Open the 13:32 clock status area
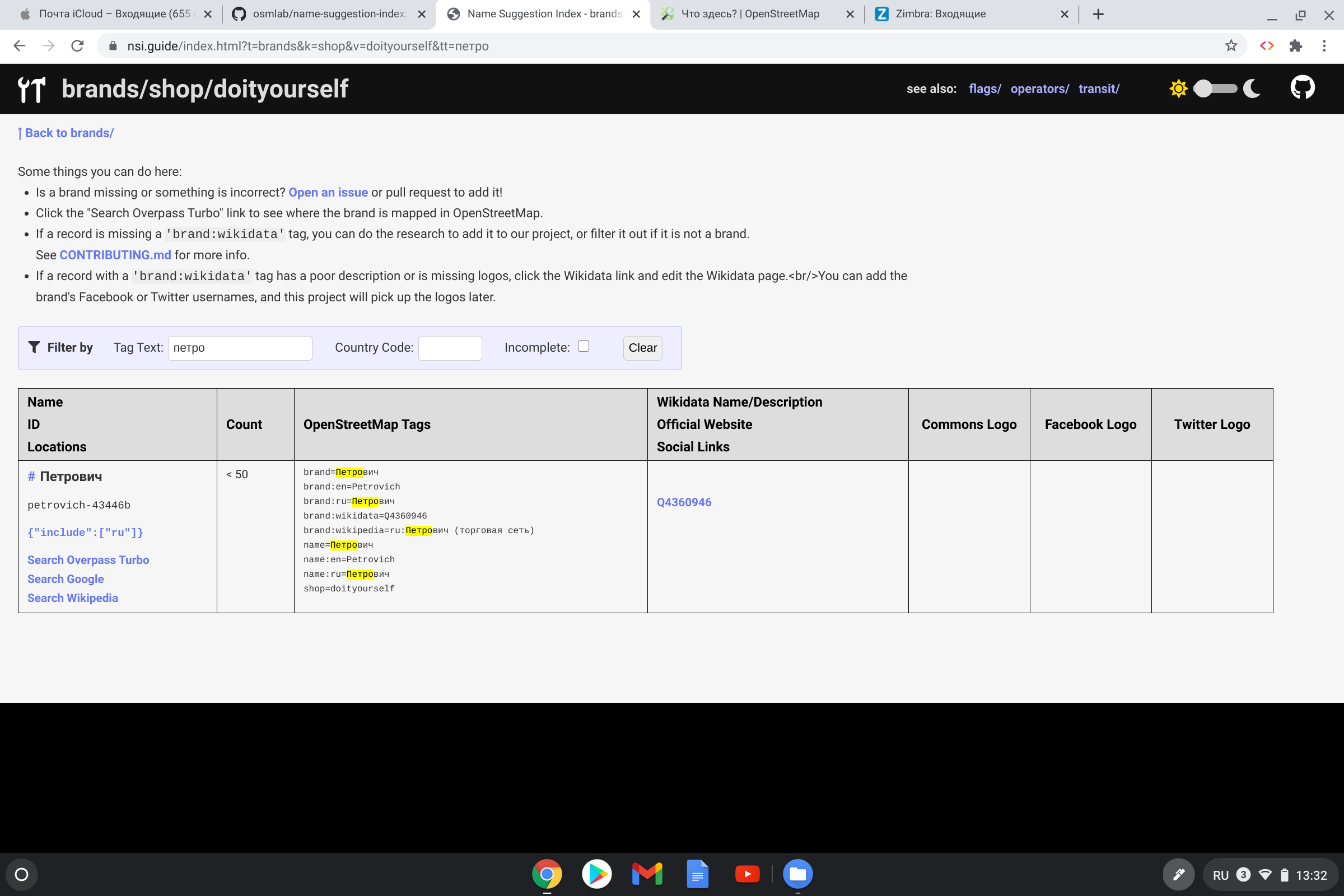The height and width of the screenshot is (896, 1344). pos(1311,875)
